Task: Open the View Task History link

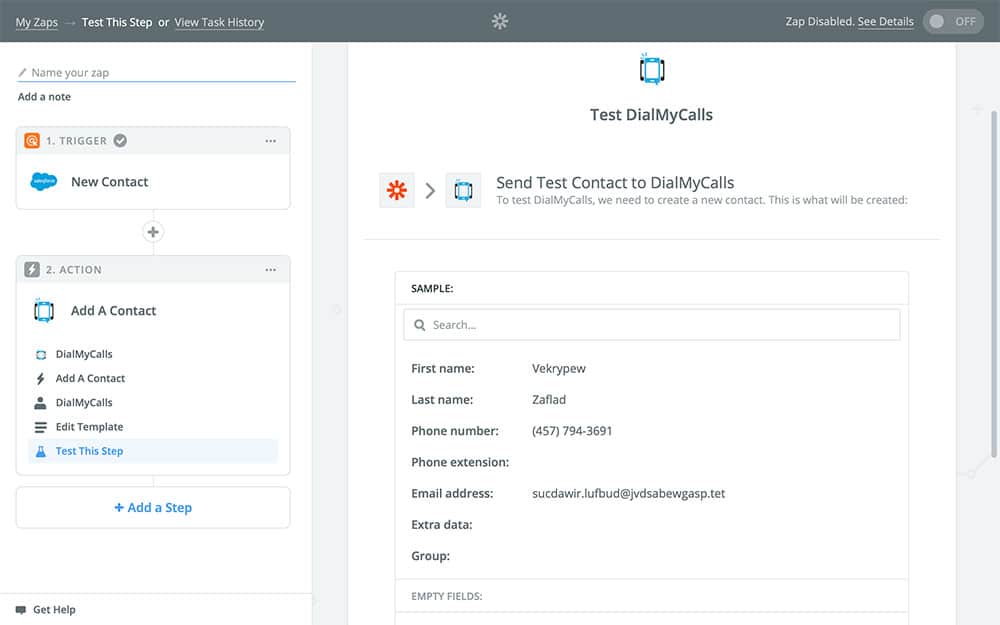Action: tap(219, 22)
